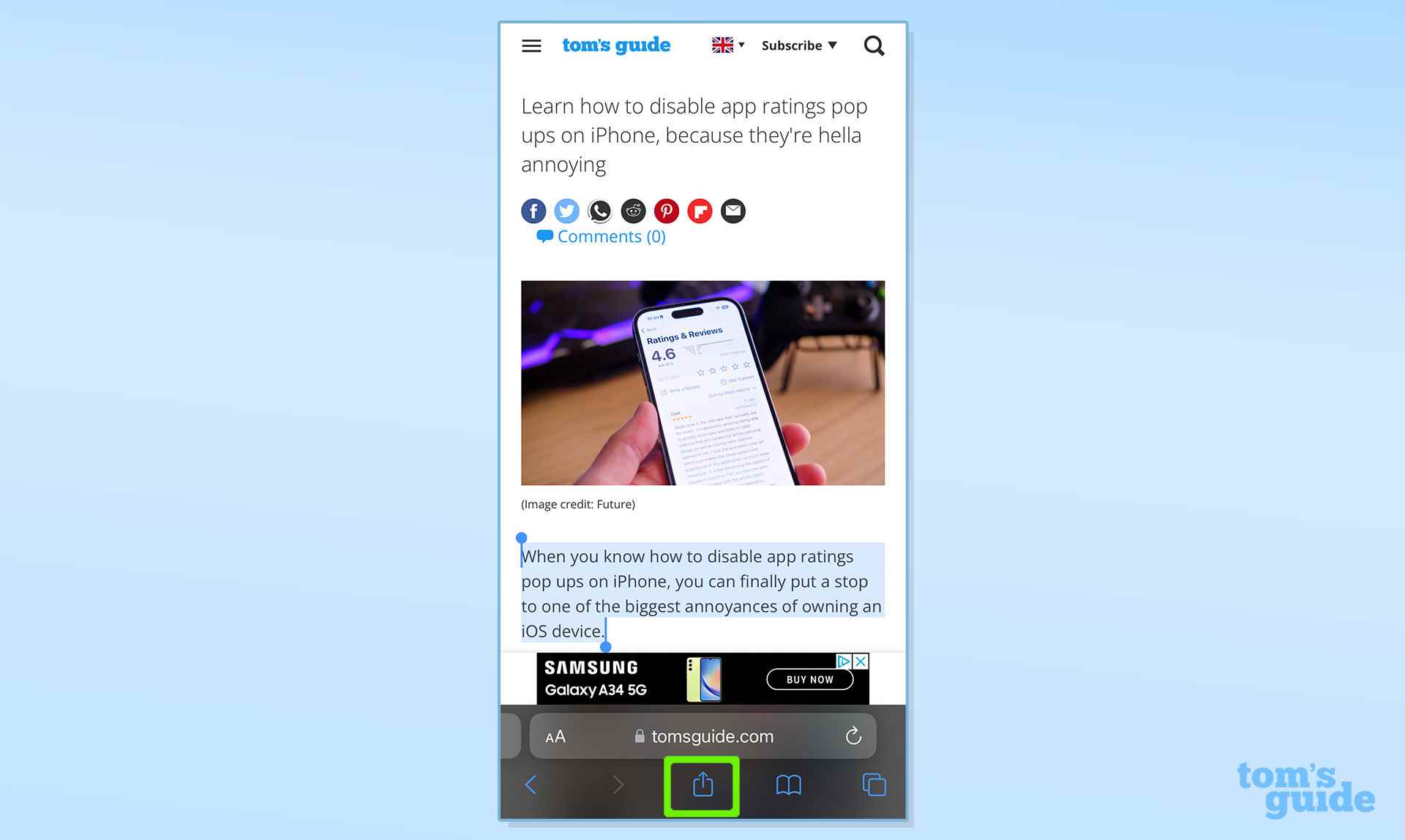
Task: Click the Pinterest share icon
Action: [666, 210]
